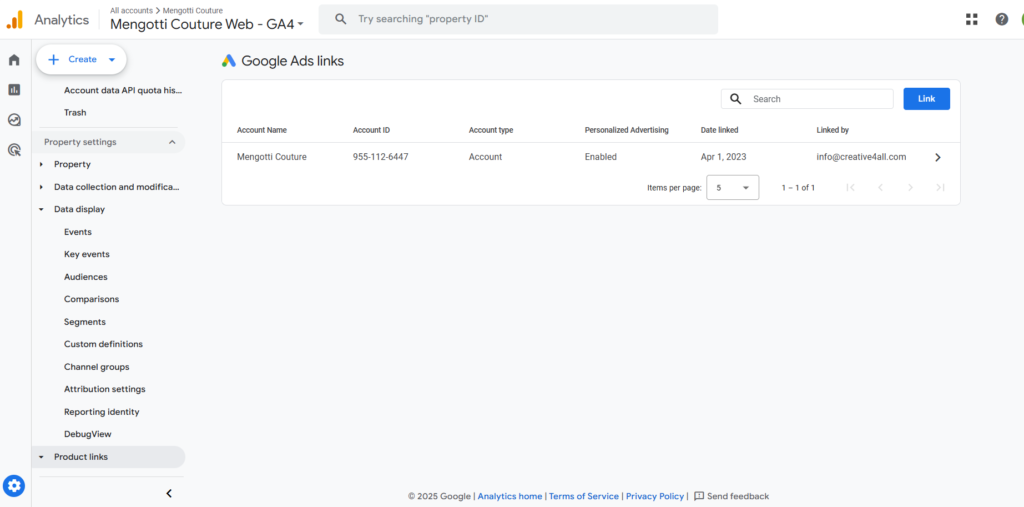This screenshot has width=1024, height=507.
Task: Open the Reports bar chart icon
Action: coord(14,90)
